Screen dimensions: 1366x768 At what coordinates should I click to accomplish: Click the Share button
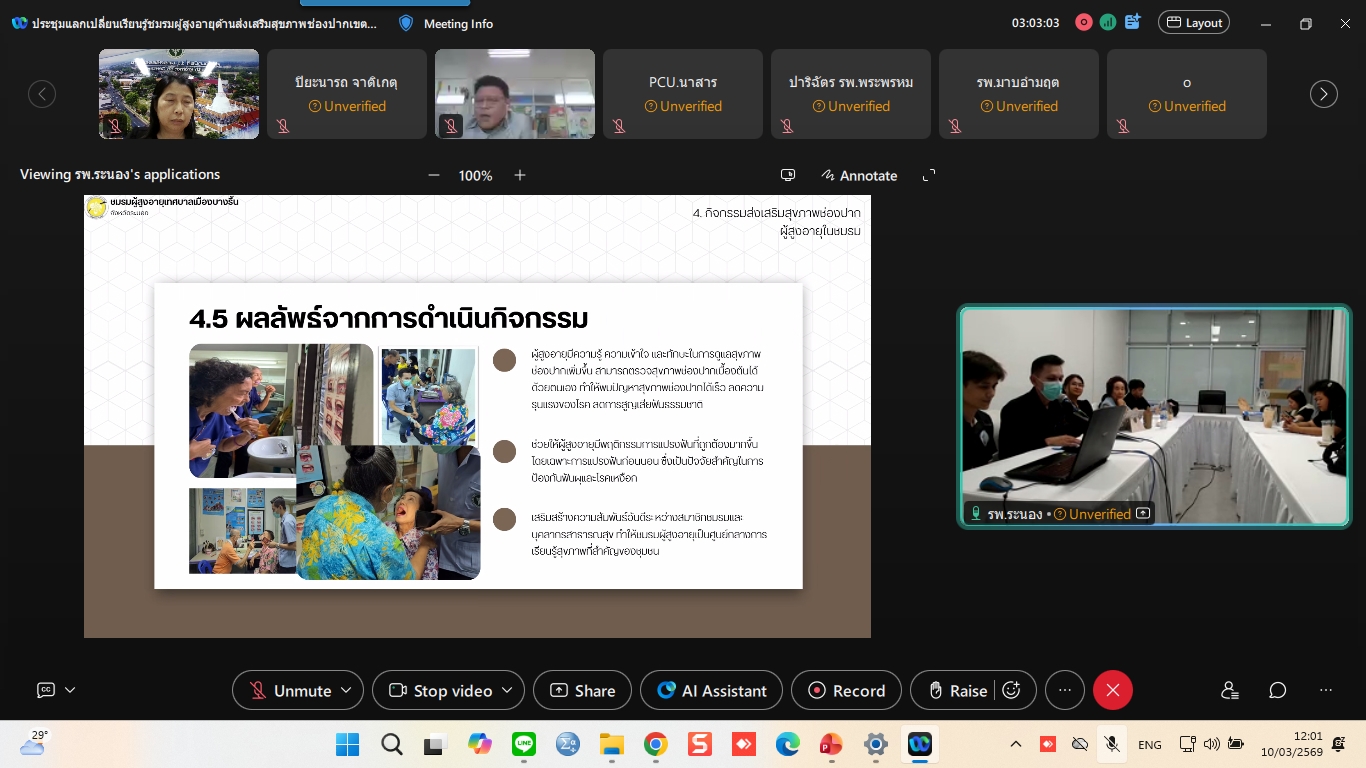(x=582, y=690)
